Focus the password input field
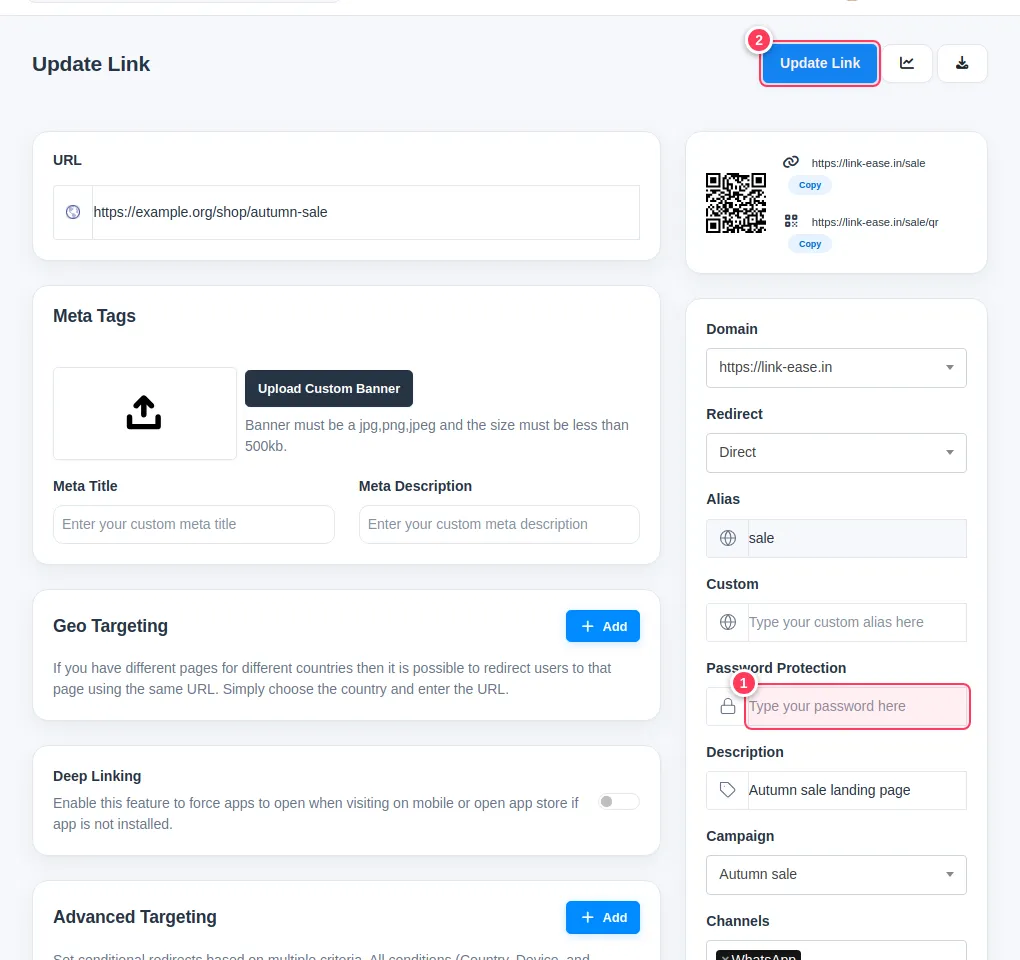The height and width of the screenshot is (960, 1020). tap(857, 706)
